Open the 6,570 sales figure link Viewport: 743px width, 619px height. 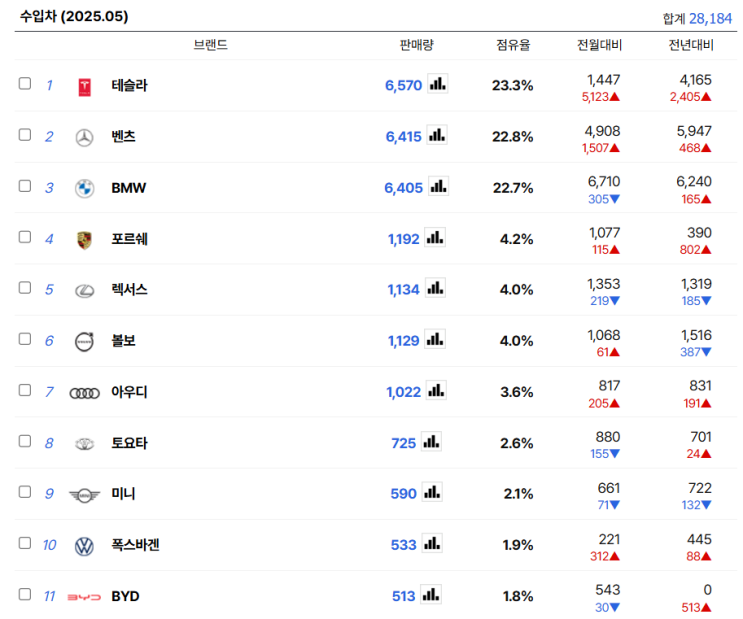(403, 85)
